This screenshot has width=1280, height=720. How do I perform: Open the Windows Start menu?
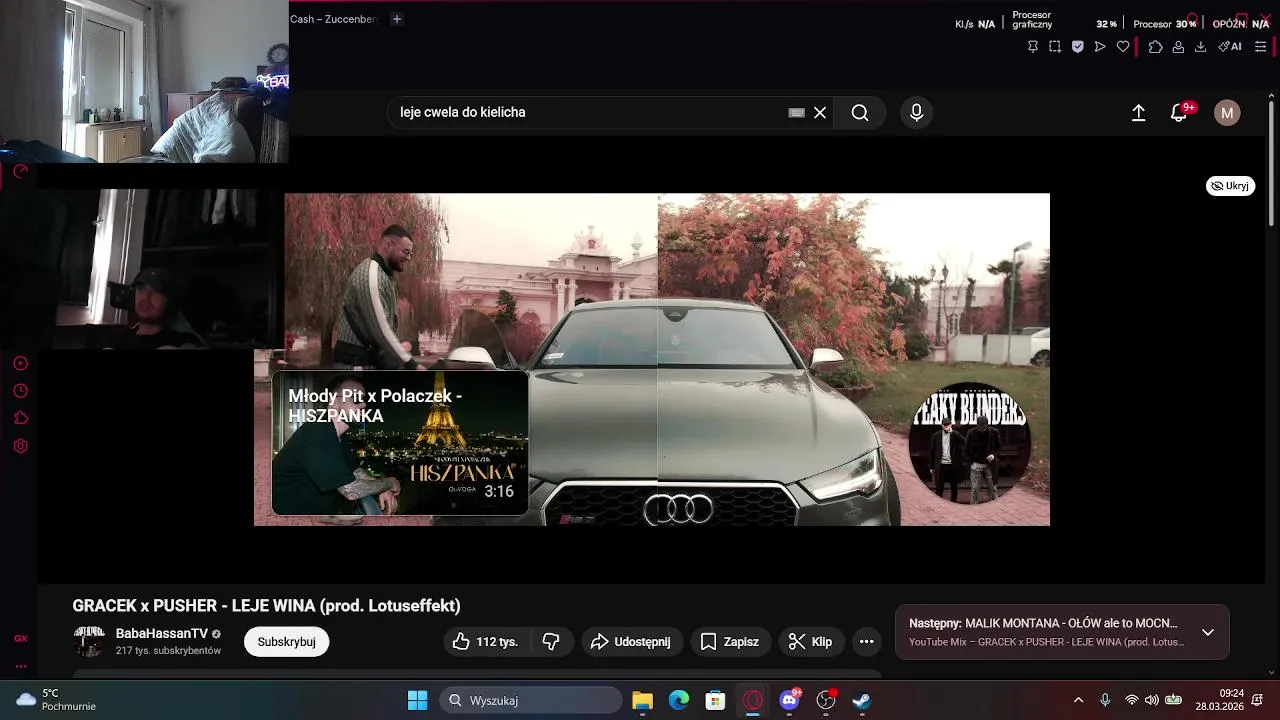(x=418, y=700)
